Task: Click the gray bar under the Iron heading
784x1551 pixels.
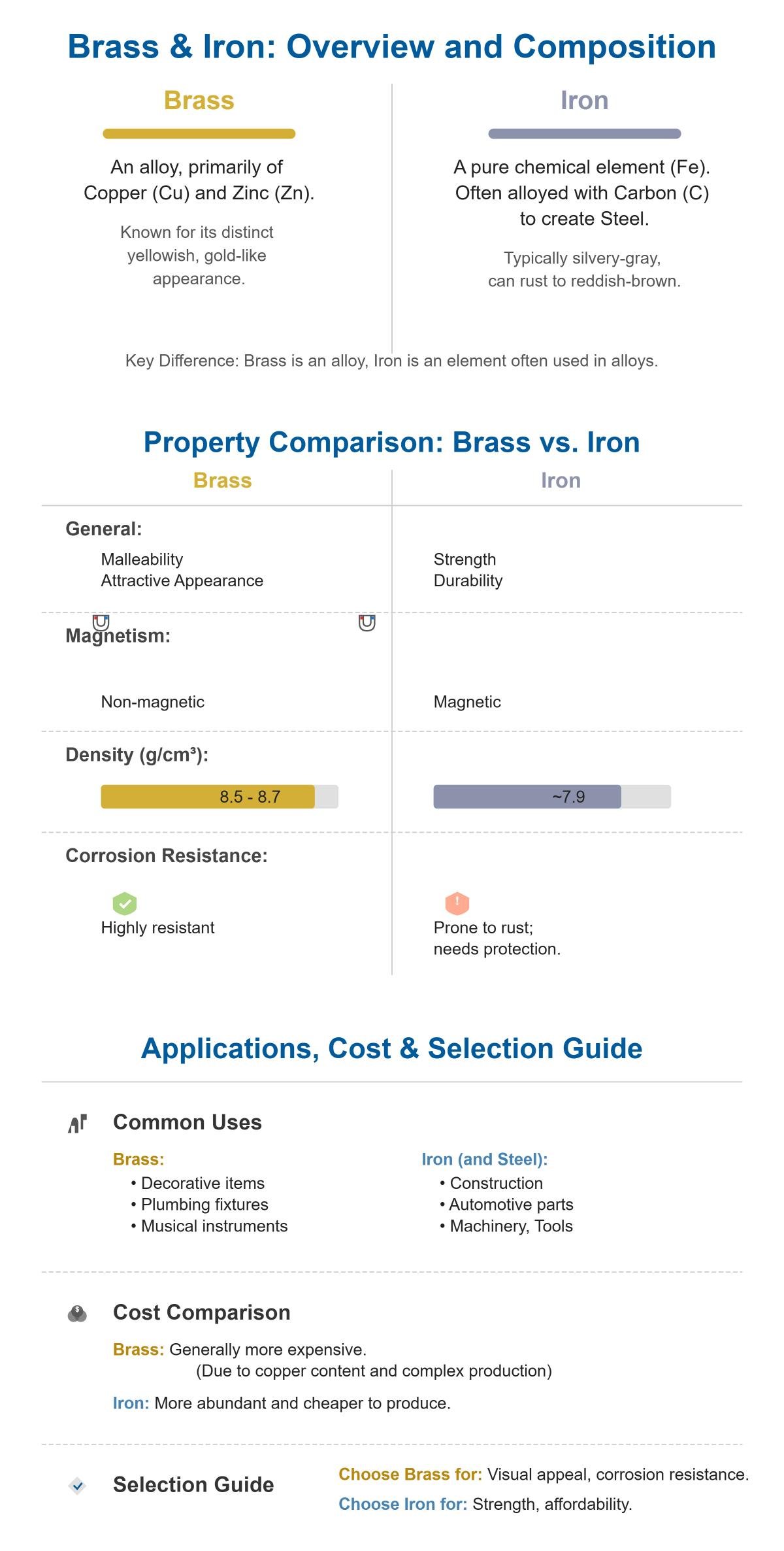Action: tap(584, 134)
